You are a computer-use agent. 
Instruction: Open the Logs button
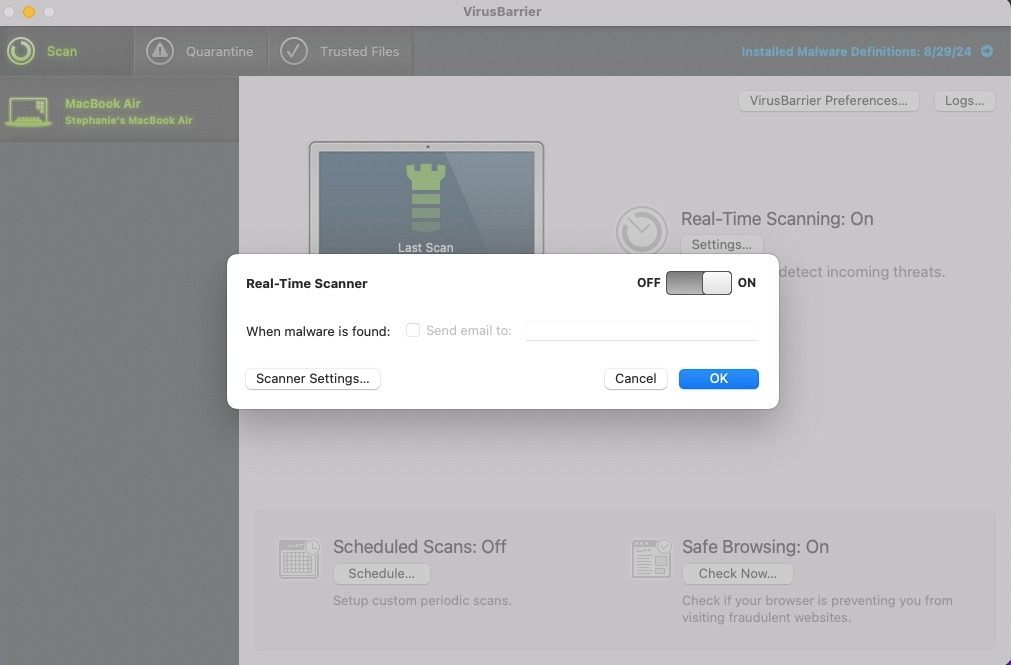(965, 101)
